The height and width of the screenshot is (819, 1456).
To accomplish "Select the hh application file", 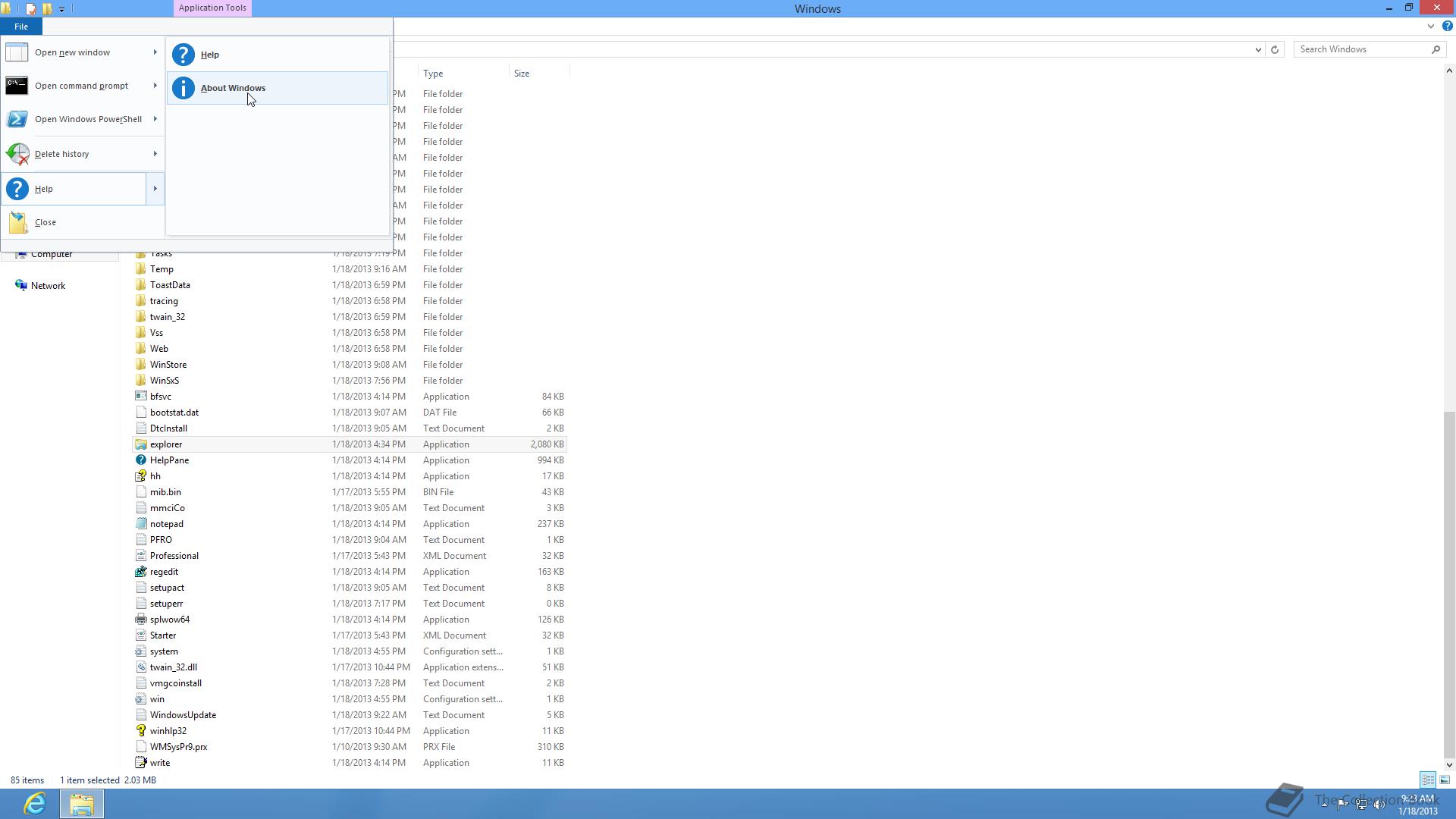I will click(x=155, y=476).
